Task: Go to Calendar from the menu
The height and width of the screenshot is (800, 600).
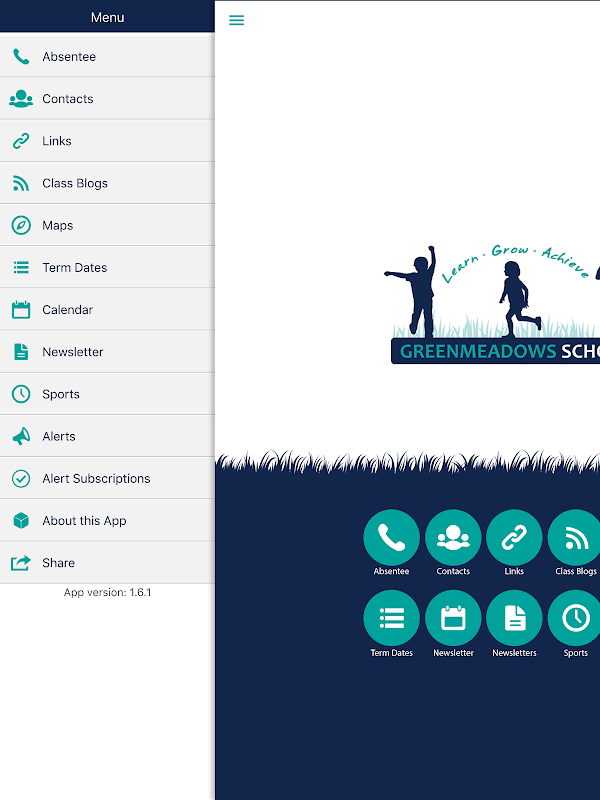Action: coord(107,310)
